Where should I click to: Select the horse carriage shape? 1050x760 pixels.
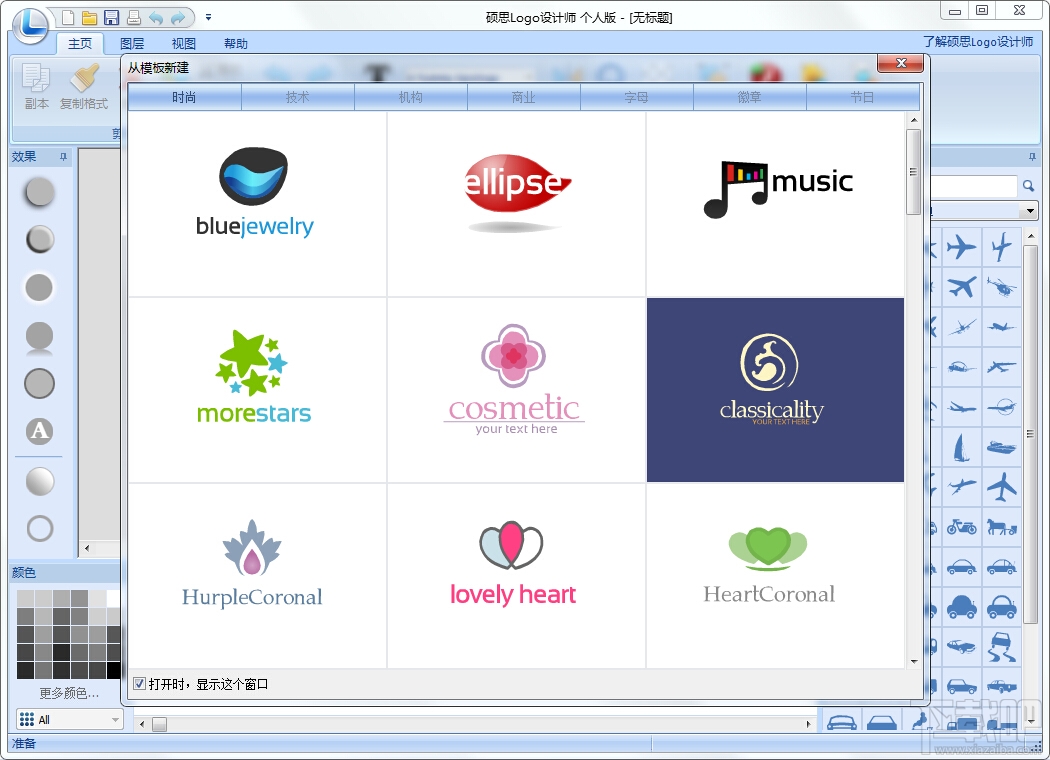coord(1002,528)
